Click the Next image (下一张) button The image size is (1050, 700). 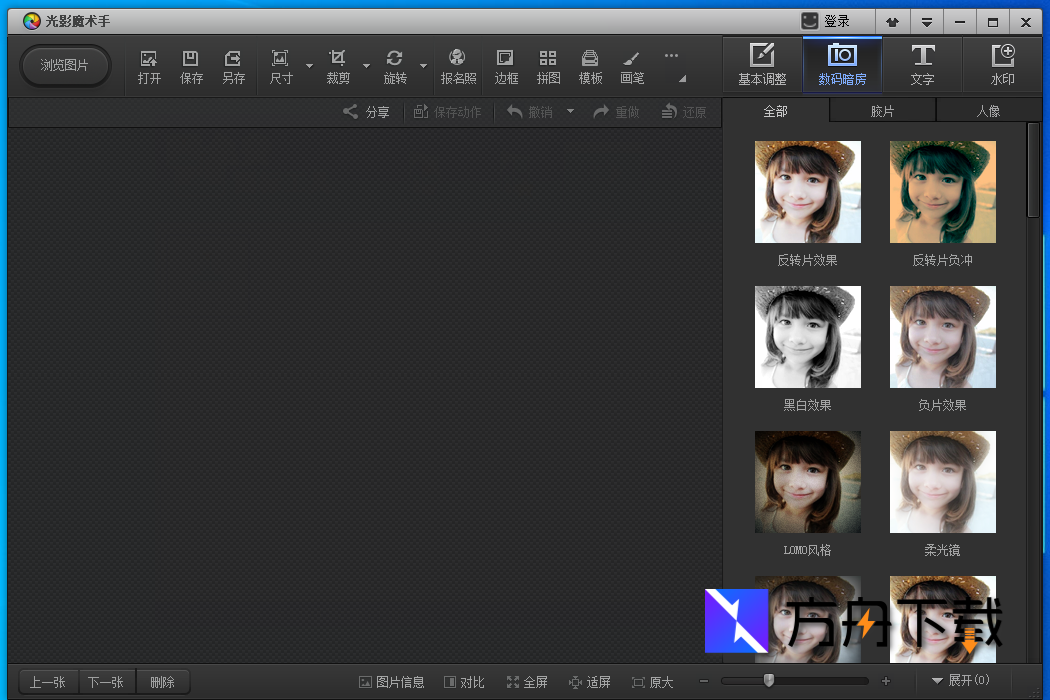[x=106, y=682]
